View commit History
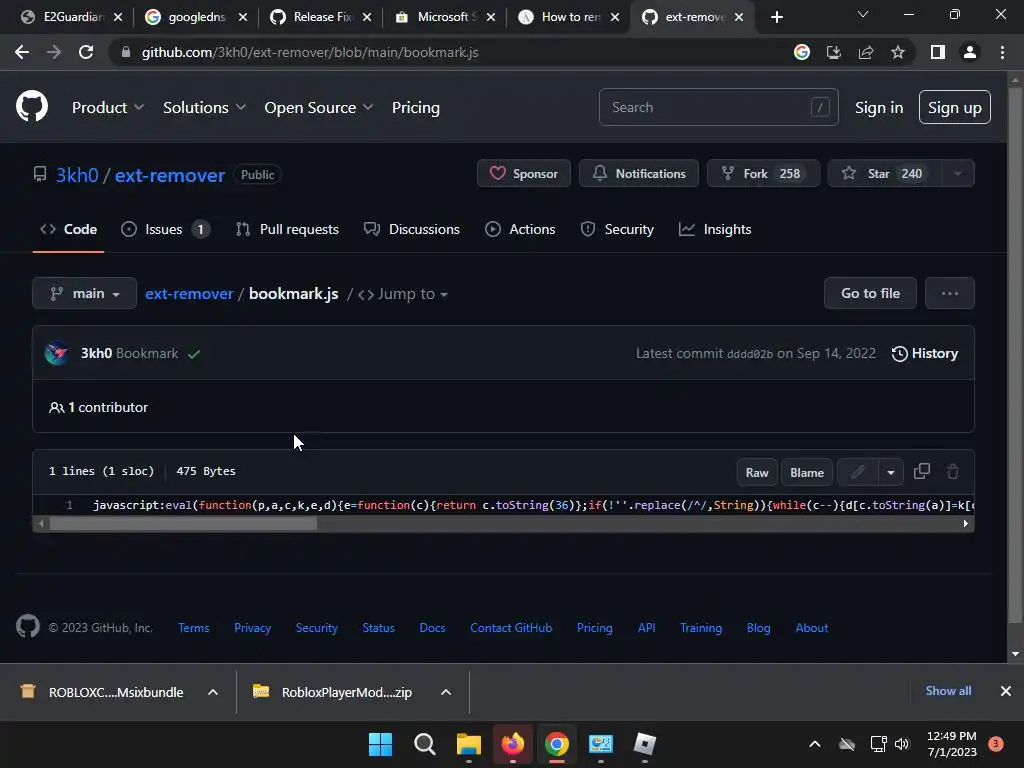The width and height of the screenshot is (1024, 768). (x=925, y=353)
